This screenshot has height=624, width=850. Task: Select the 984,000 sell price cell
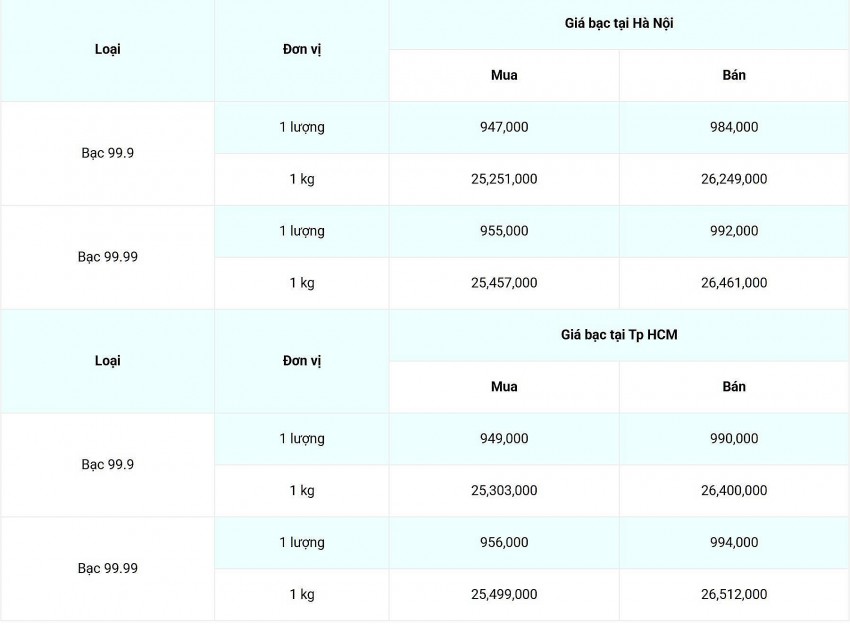click(x=734, y=127)
